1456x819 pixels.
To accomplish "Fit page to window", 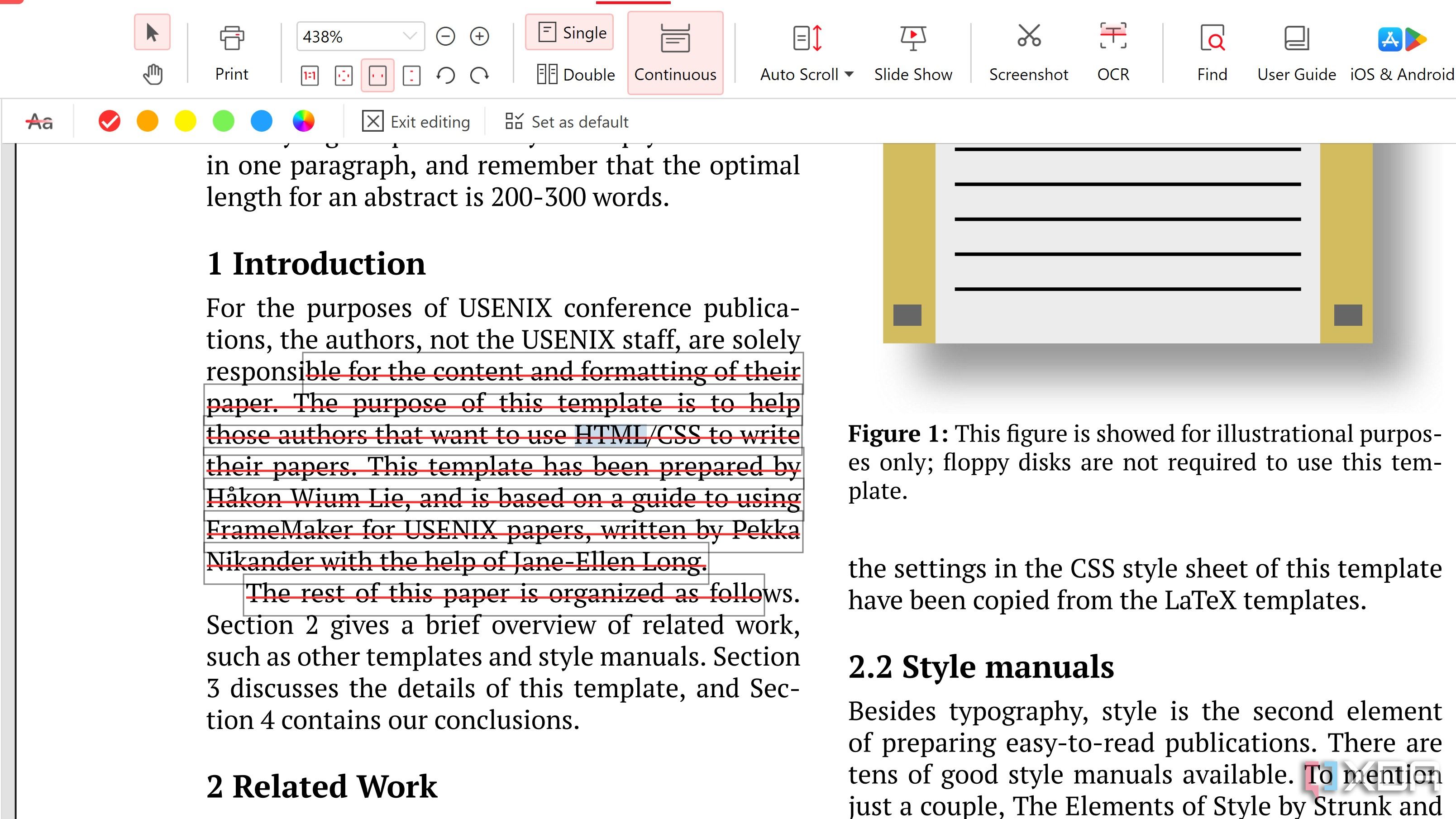I will pyautogui.click(x=344, y=75).
